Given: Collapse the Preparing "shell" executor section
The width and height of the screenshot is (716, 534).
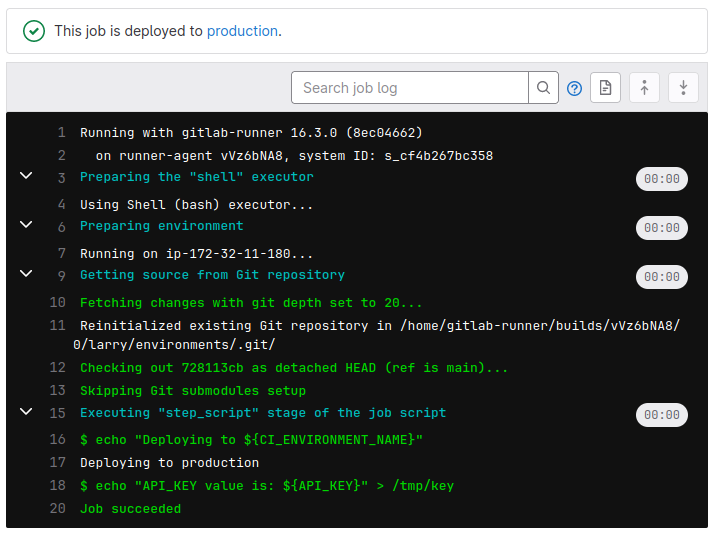Looking at the screenshot, I should [26, 176].
